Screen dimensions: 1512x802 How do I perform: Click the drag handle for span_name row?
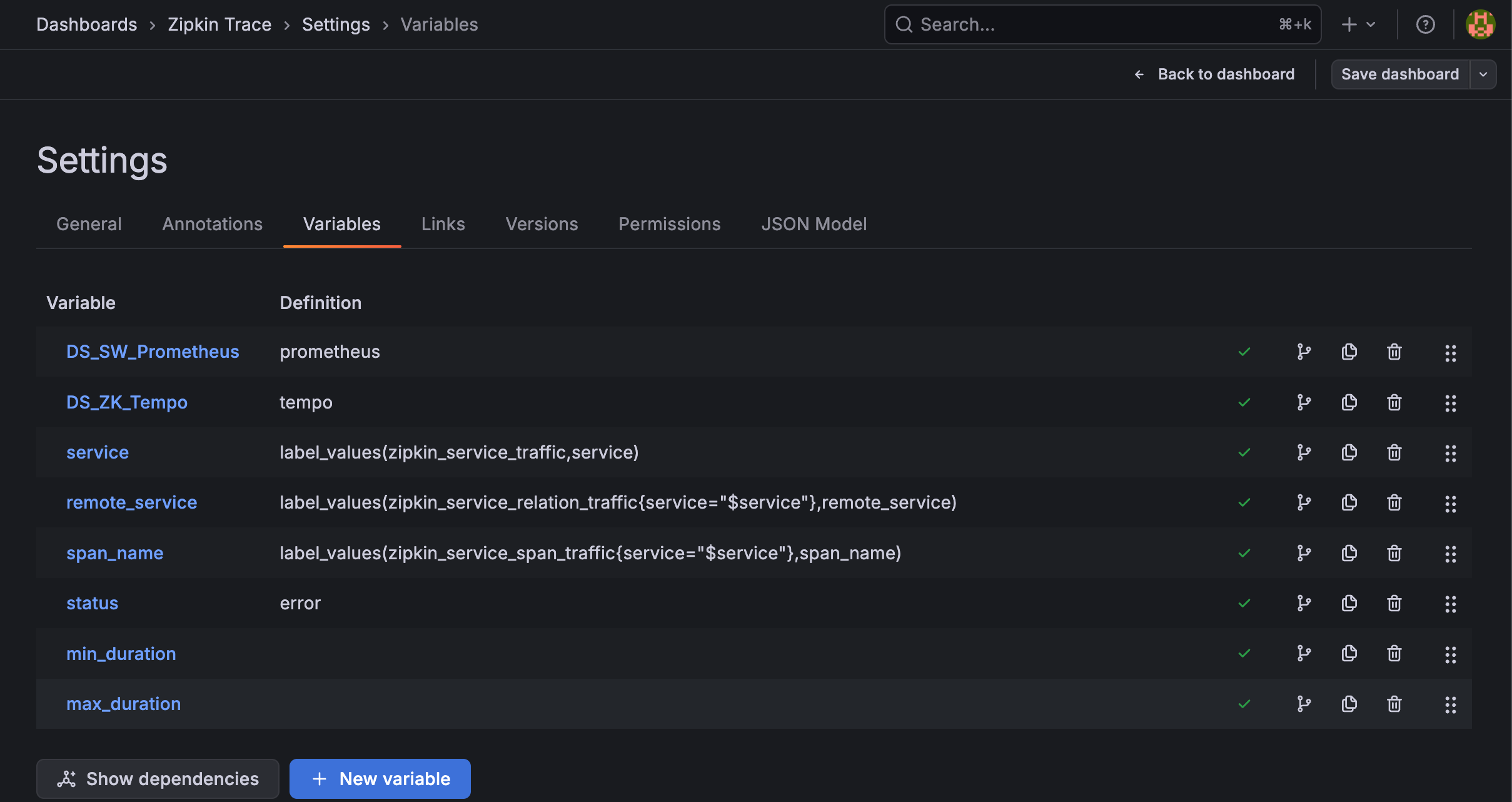pyautogui.click(x=1450, y=554)
